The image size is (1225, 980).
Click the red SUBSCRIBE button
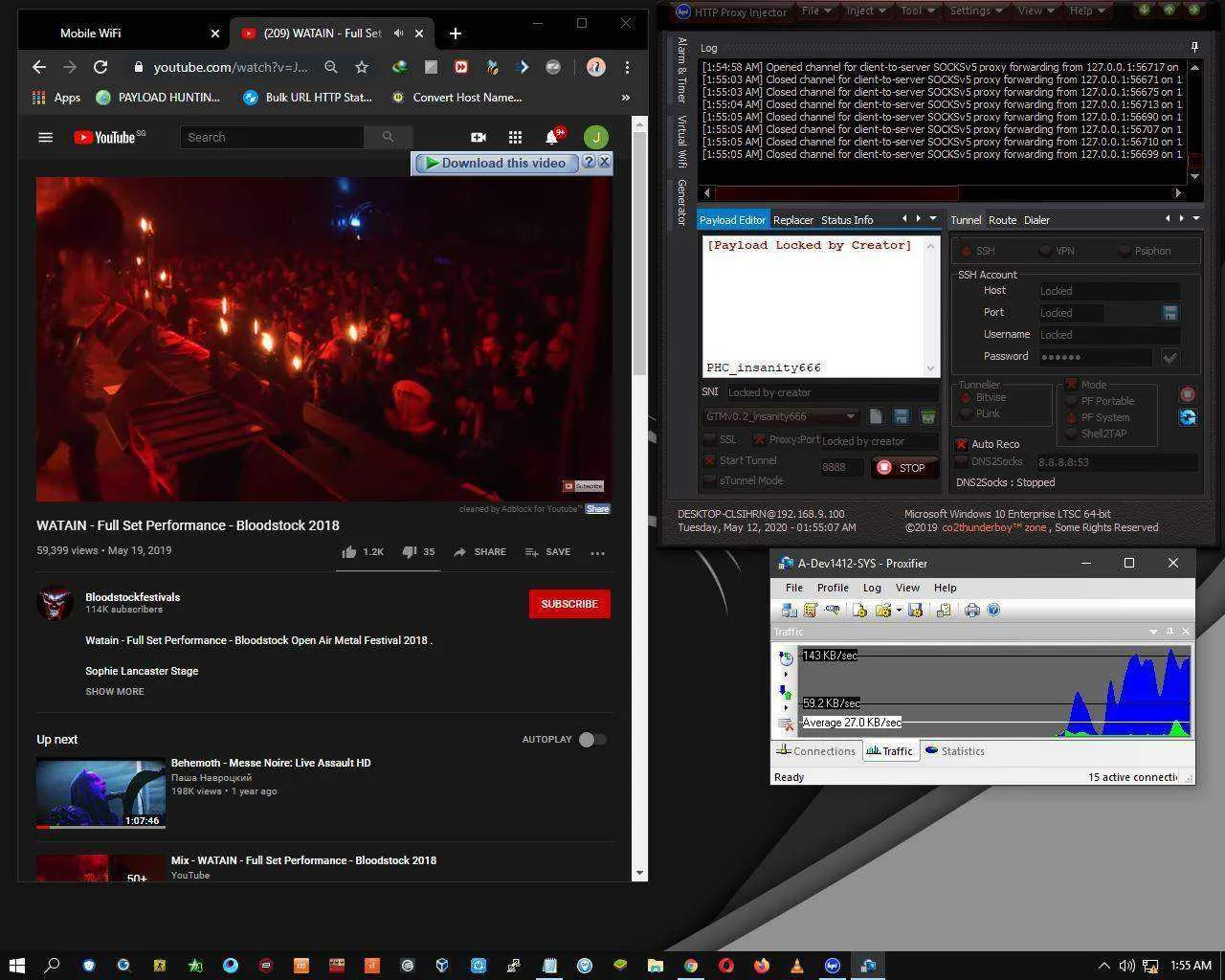click(569, 604)
